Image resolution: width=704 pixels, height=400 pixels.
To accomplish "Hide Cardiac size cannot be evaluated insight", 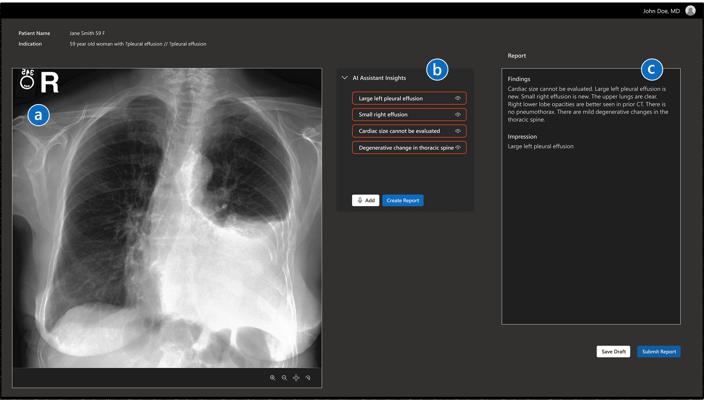I will click(458, 131).
